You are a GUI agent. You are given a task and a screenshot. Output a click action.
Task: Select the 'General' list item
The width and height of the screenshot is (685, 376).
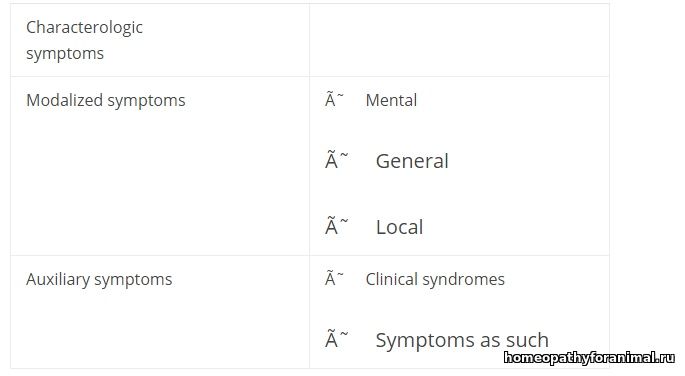(412, 161)
